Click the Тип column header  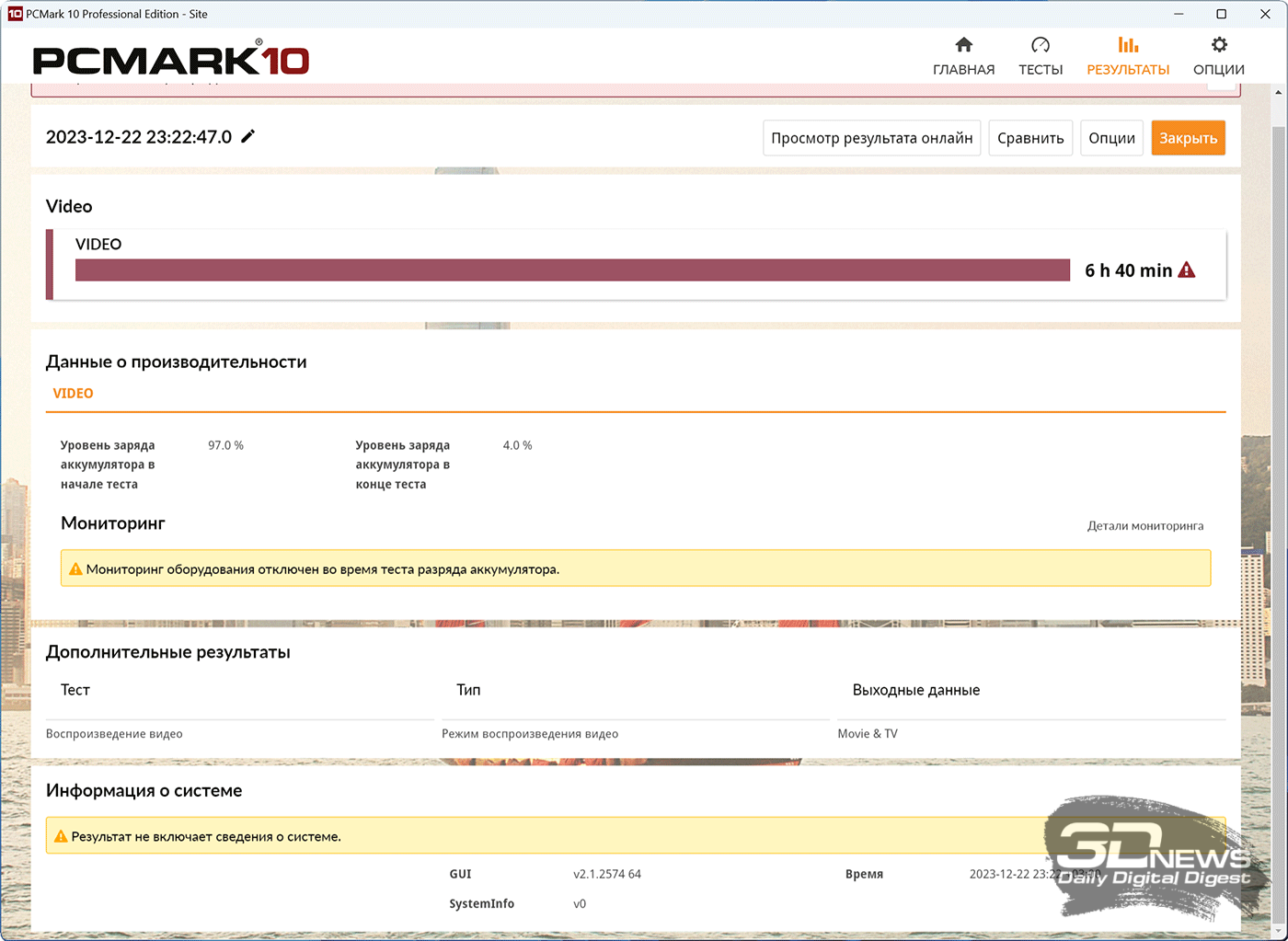468,690
